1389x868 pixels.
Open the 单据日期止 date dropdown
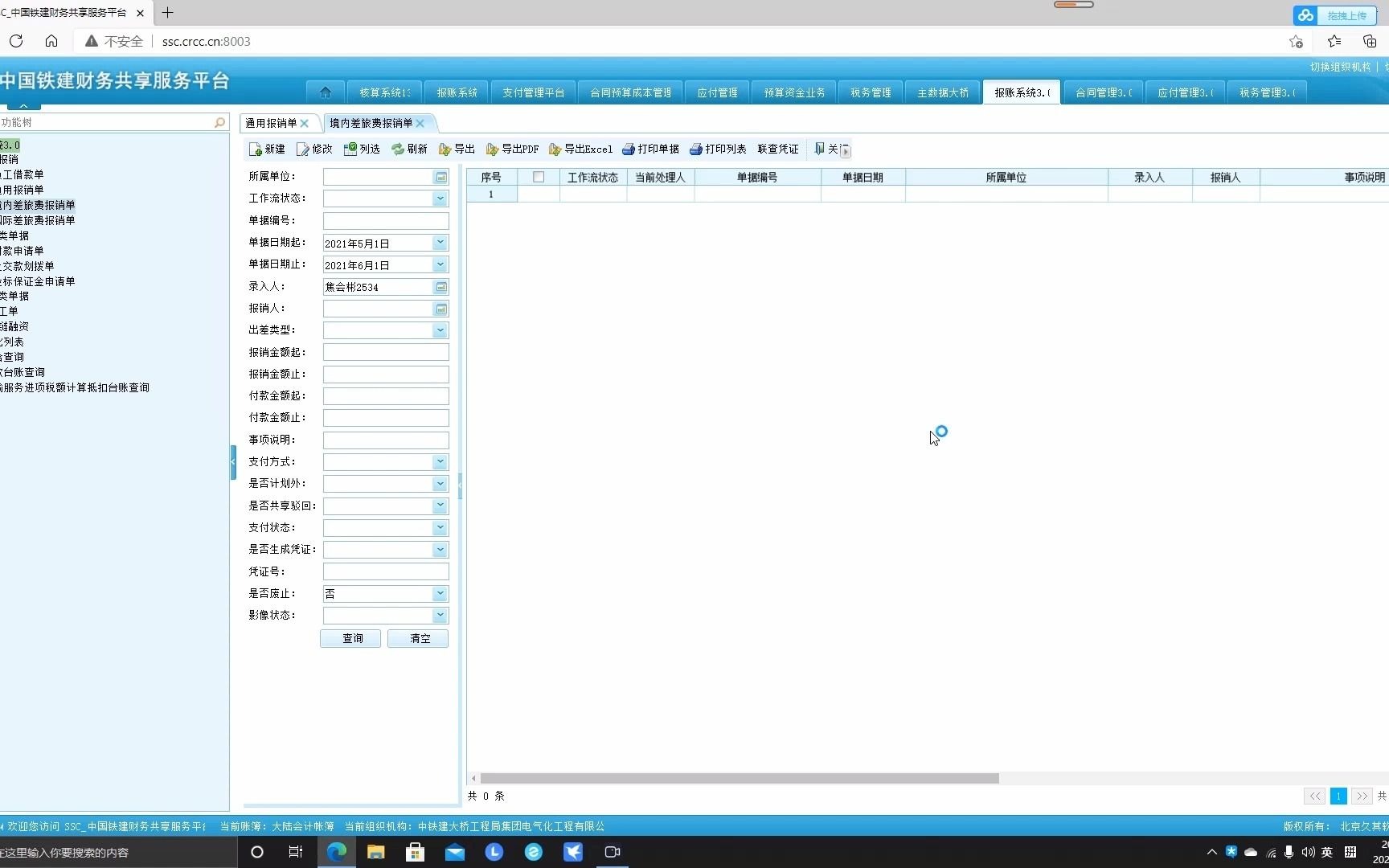(440, 264)
